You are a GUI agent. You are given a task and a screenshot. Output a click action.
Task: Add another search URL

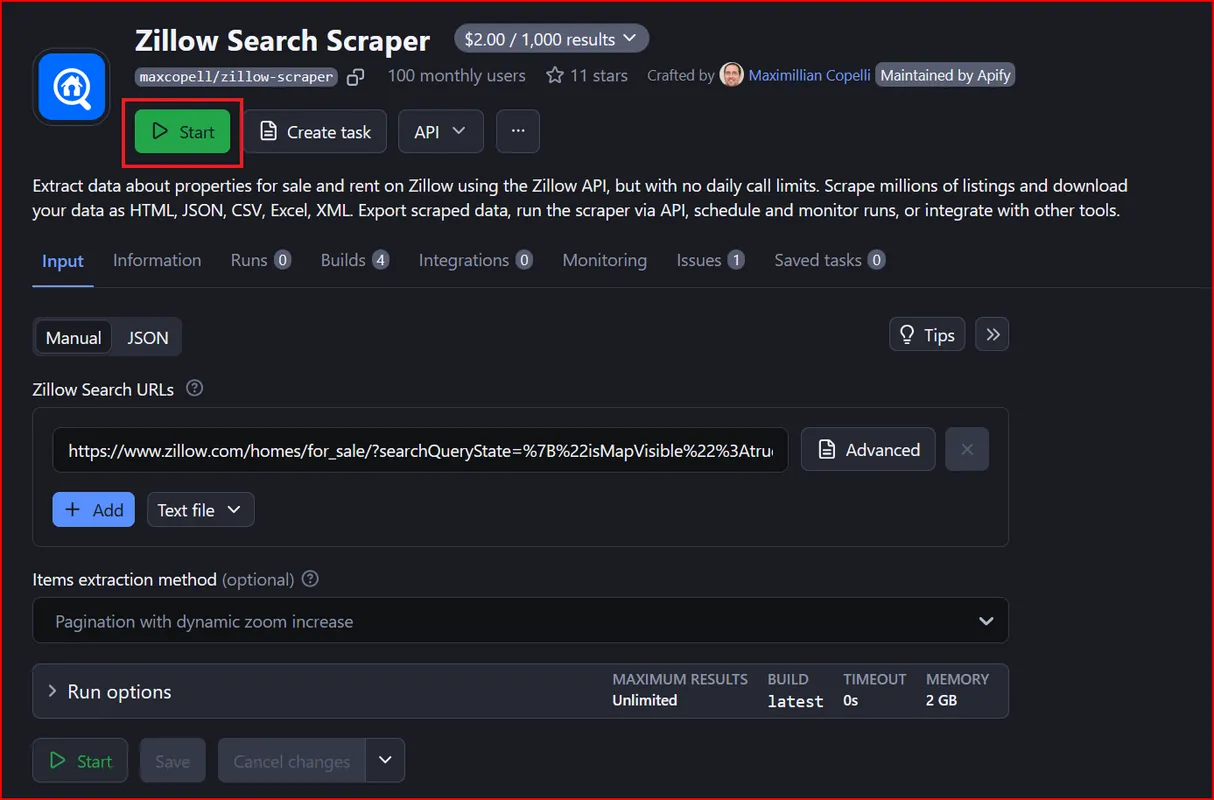pos(94,510)
